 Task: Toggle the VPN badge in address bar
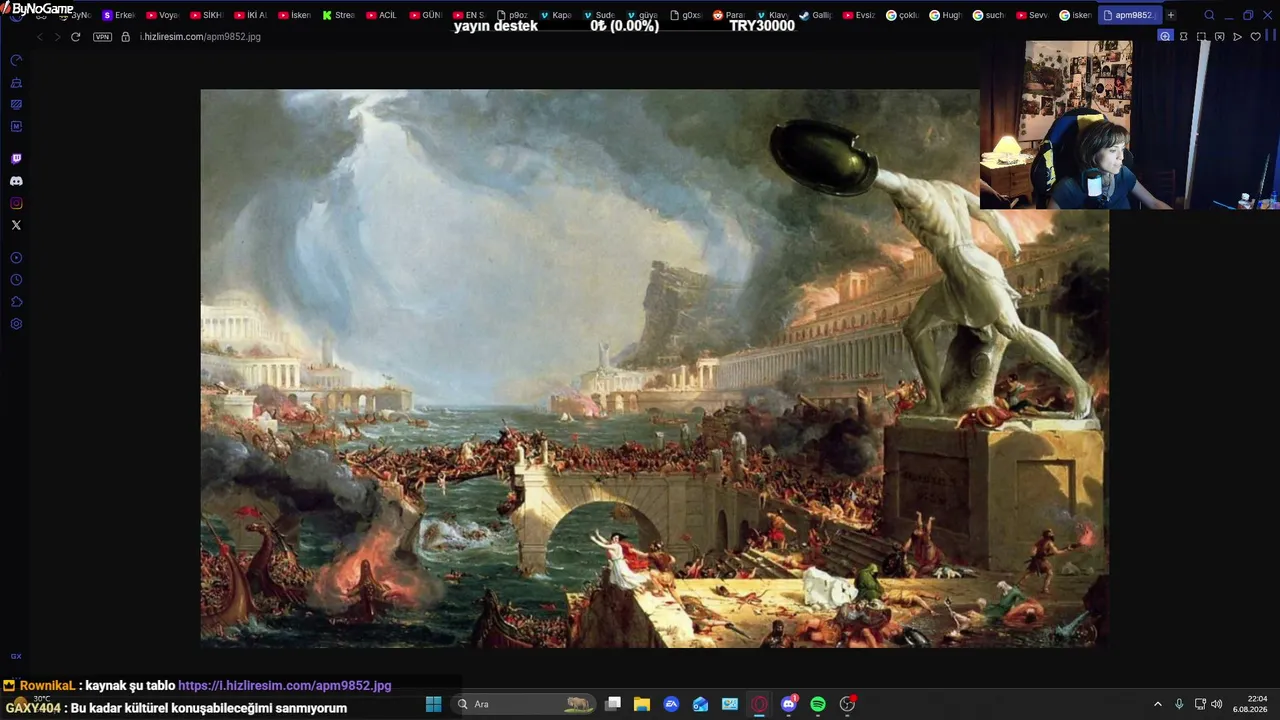click(x=102, y=37)
